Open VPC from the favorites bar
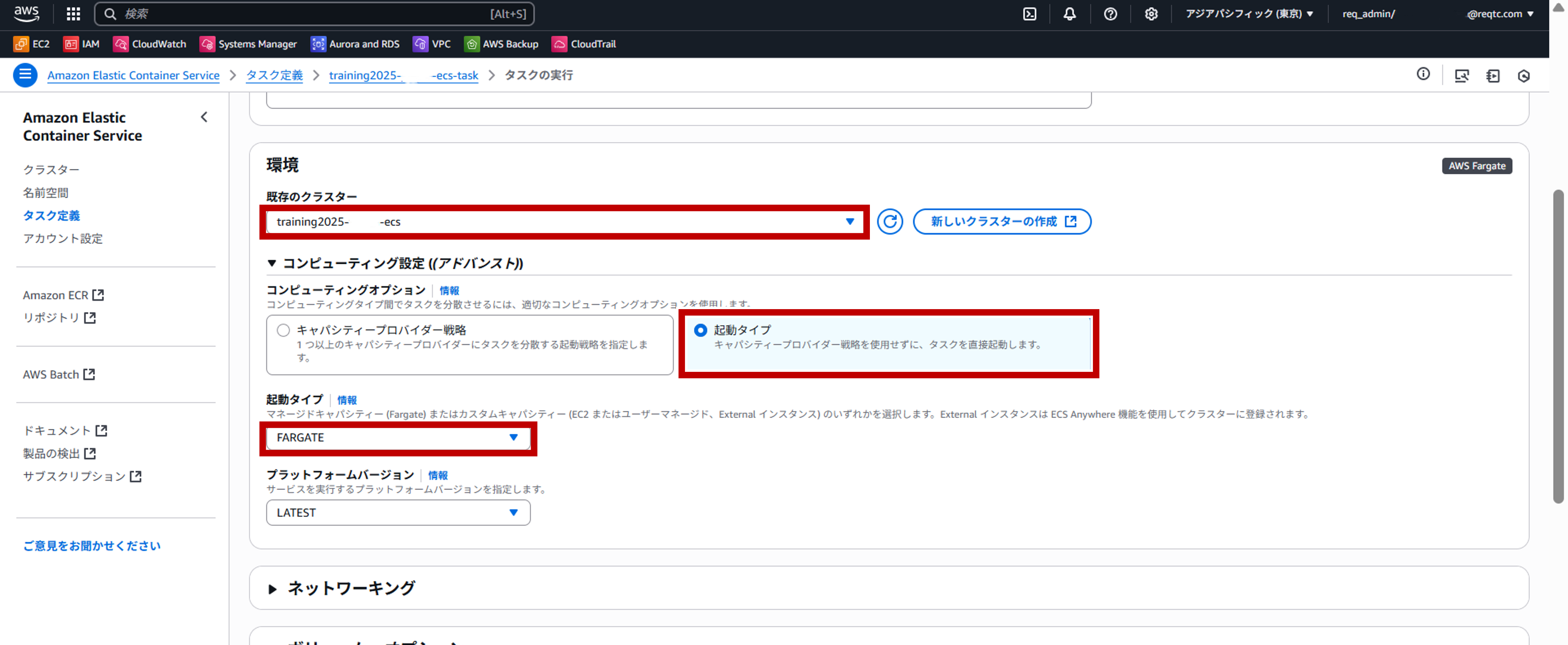 432,44
